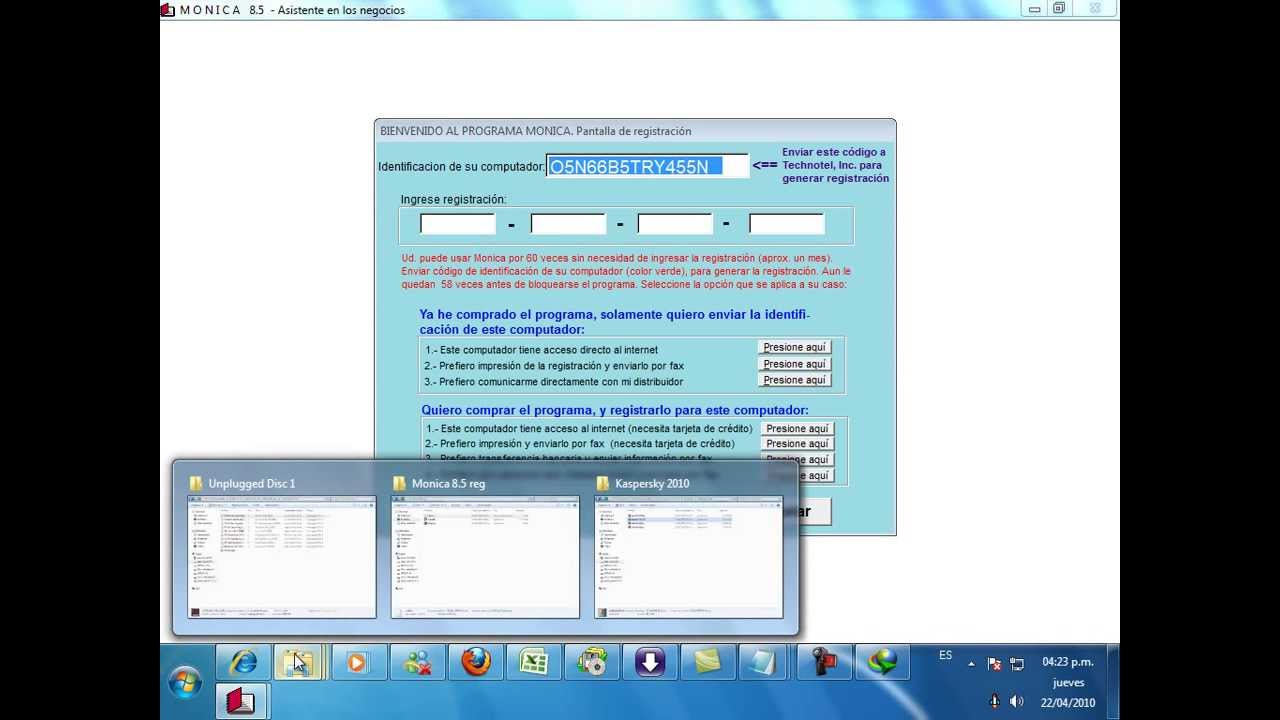1280x720 pixels.
Task: Select the Unplugged Disc 1 window thumbnail
Action: tap(282, 548)
